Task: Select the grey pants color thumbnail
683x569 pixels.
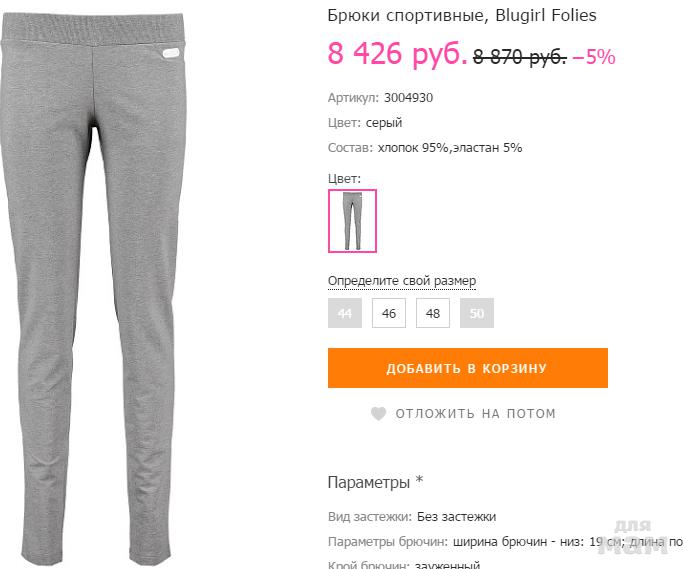Action: [x=352, y=221]
